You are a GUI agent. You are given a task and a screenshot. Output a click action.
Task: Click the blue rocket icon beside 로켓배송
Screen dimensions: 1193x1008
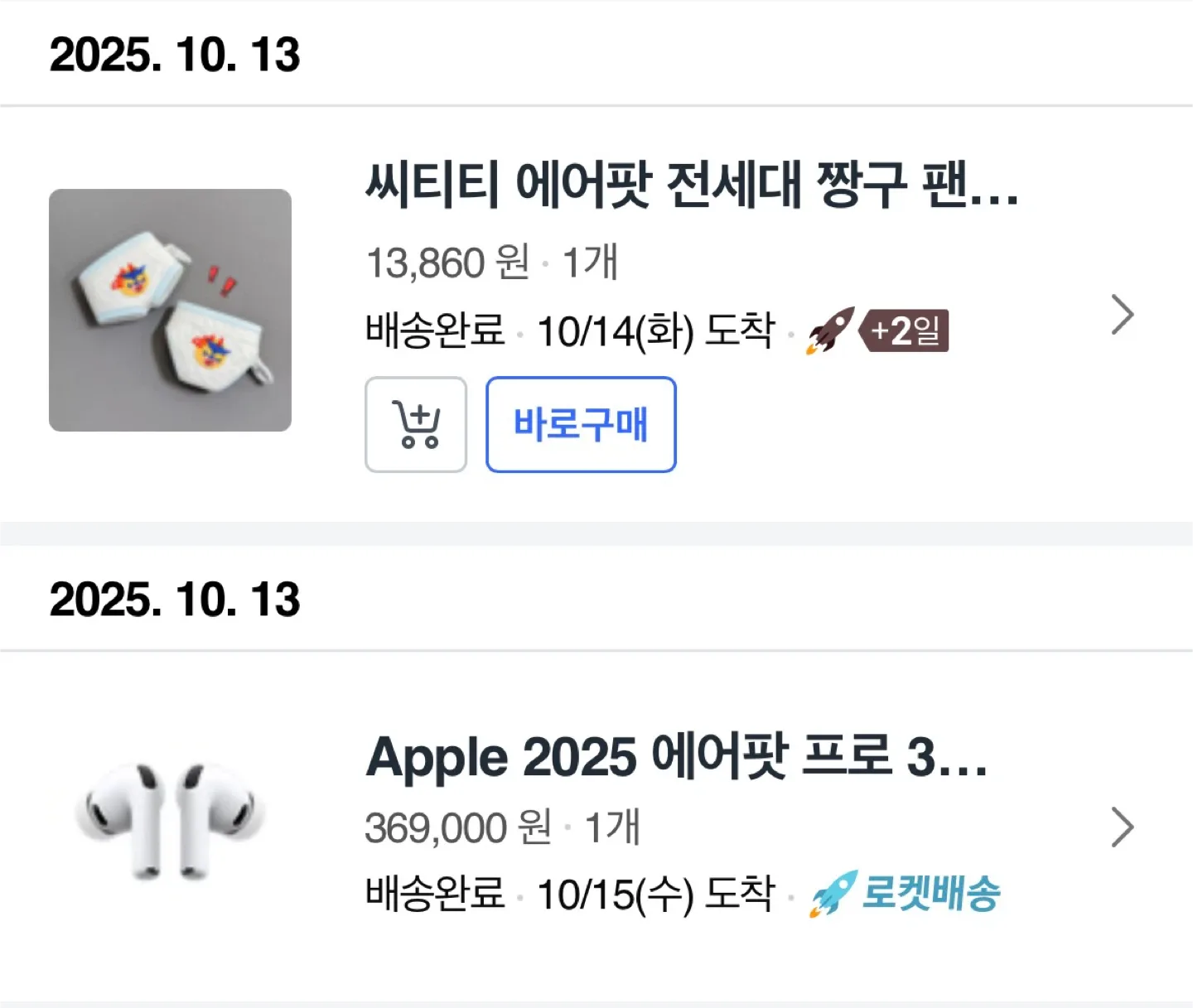tap(833, 893)
